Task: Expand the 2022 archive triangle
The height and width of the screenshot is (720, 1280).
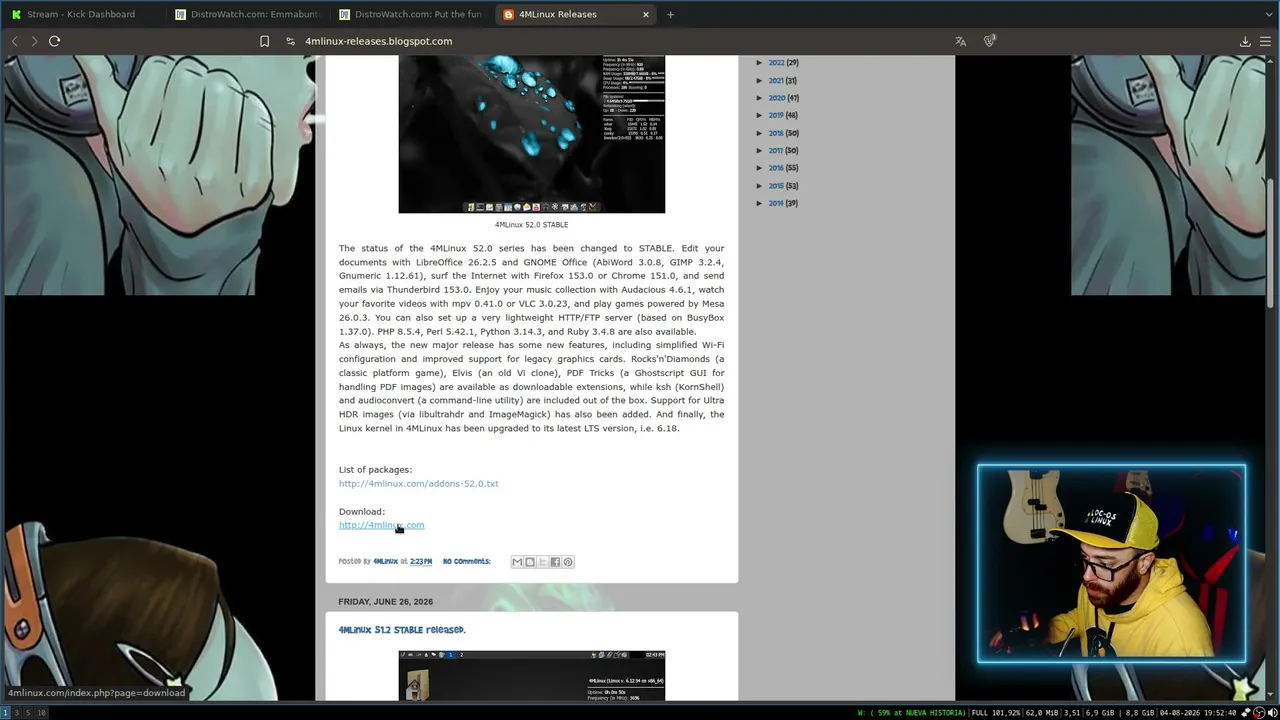Action: [760, 63]
